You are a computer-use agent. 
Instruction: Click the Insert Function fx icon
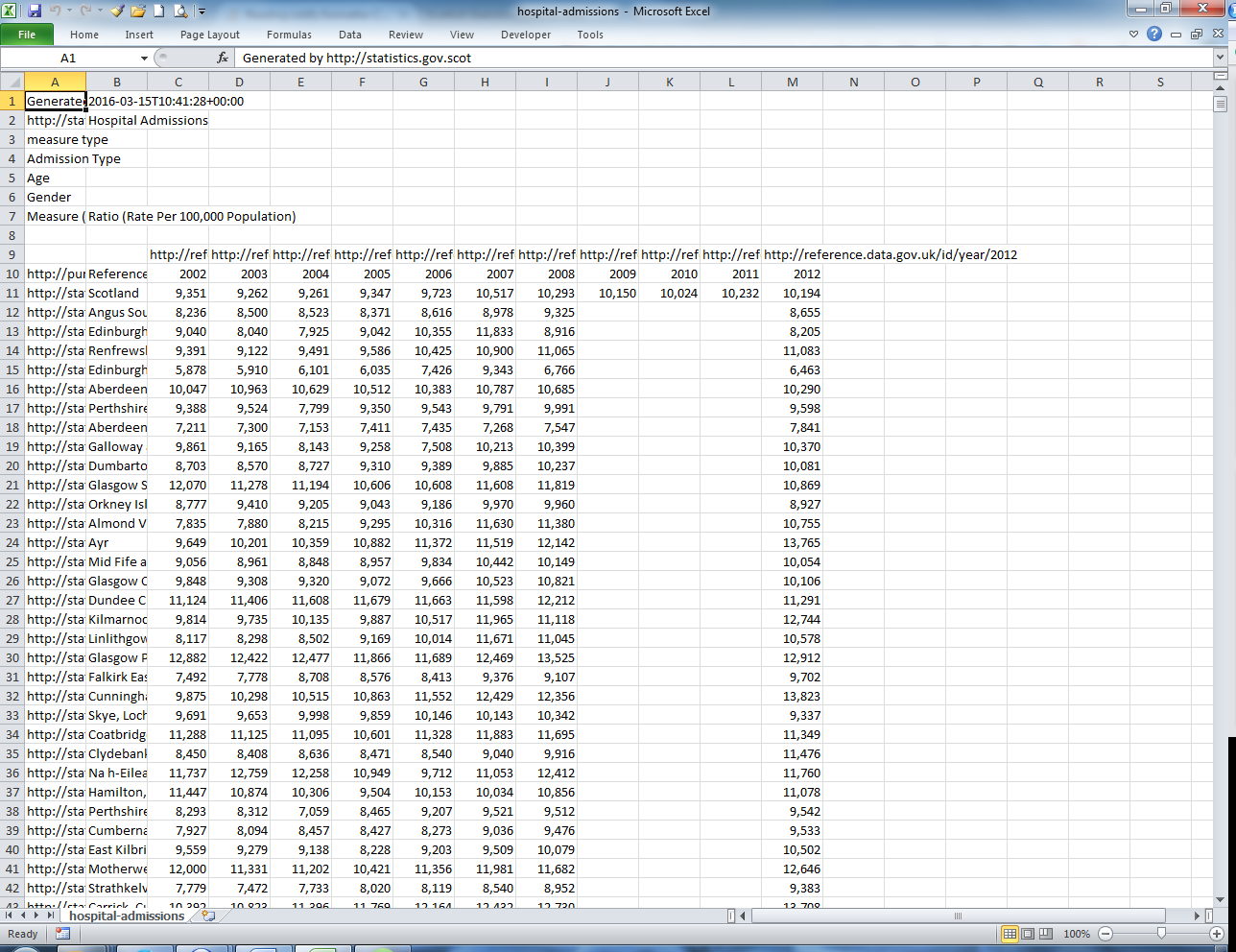(x=223, y=58)
